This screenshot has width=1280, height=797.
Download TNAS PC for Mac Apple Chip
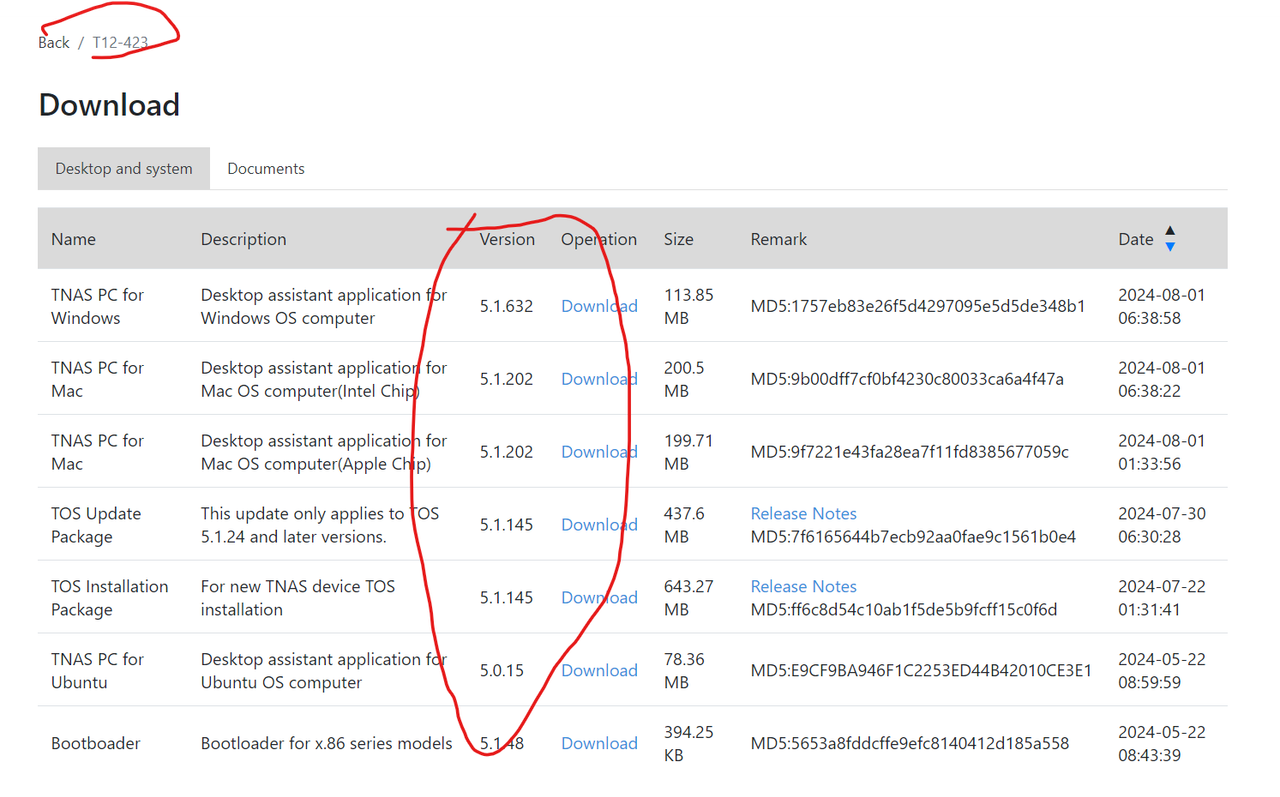pyautogui.click(x=599, y=452)
